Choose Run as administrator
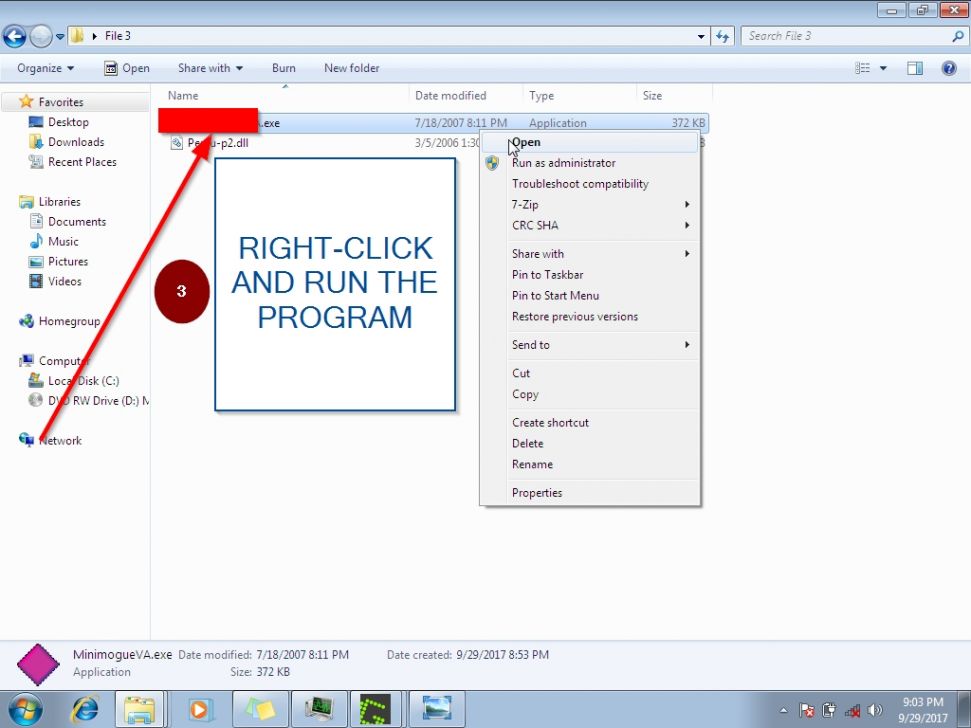The image size is (971, 728). point(590,163)
